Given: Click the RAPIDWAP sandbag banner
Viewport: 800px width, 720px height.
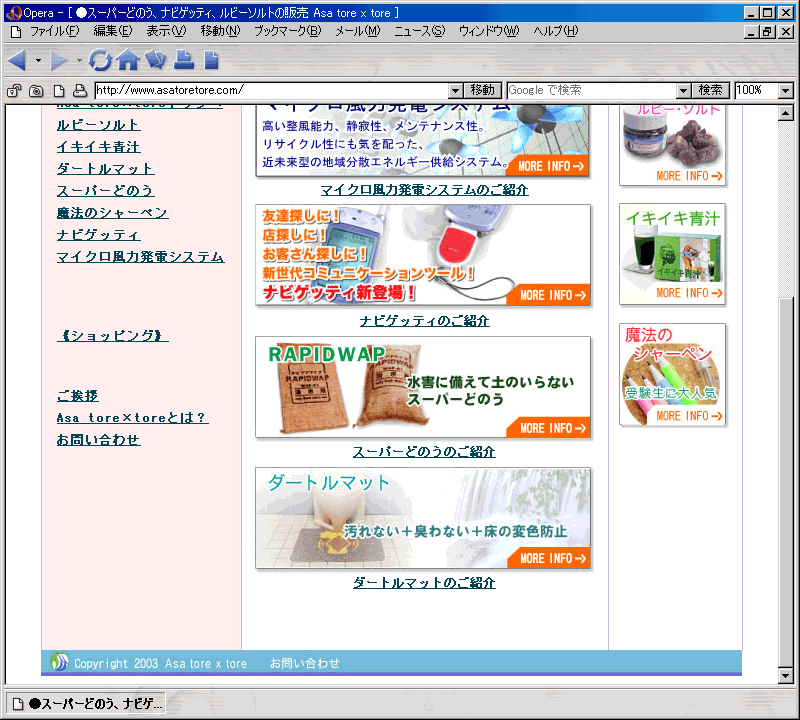Looking at the screenshot, I should (x=423, y=387).
